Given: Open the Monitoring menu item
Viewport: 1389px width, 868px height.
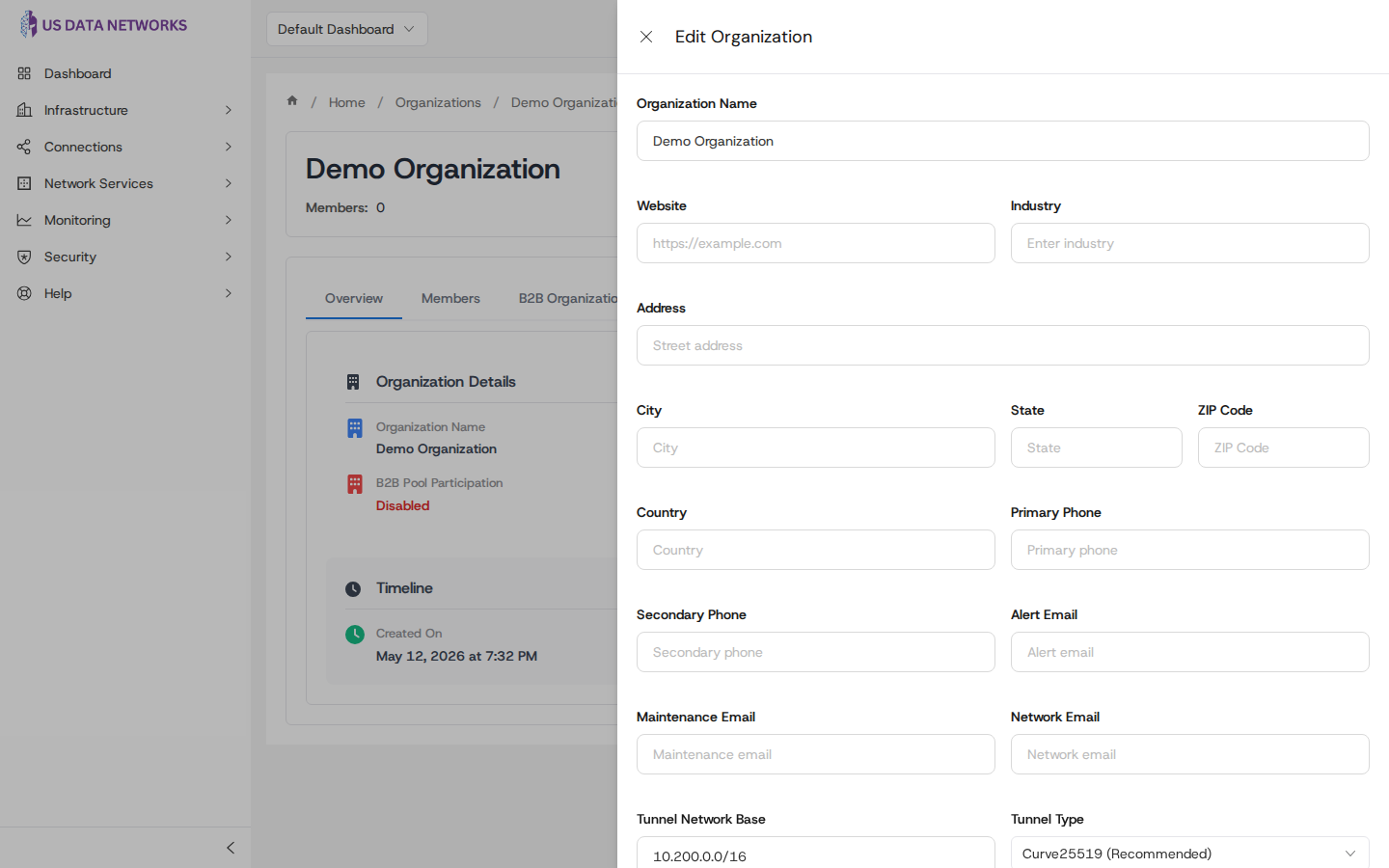Looking at the screenshot, I should [125, 220].
